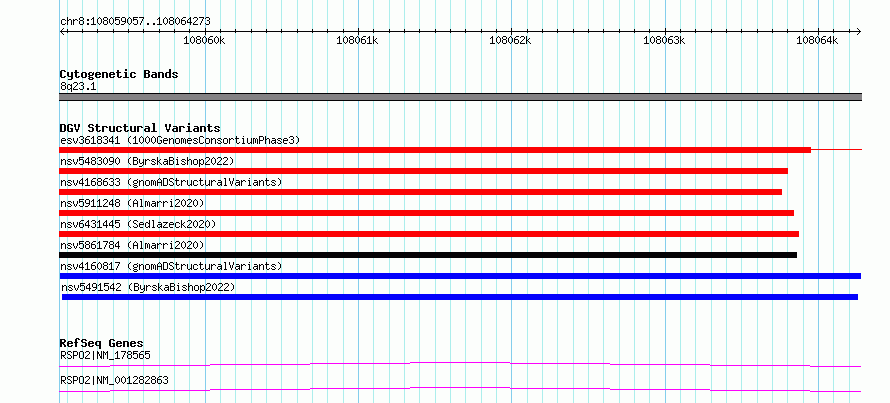Click the 108062k ruler tick label
This screenshot has width=890, height=403.
(x=510, y=41)
